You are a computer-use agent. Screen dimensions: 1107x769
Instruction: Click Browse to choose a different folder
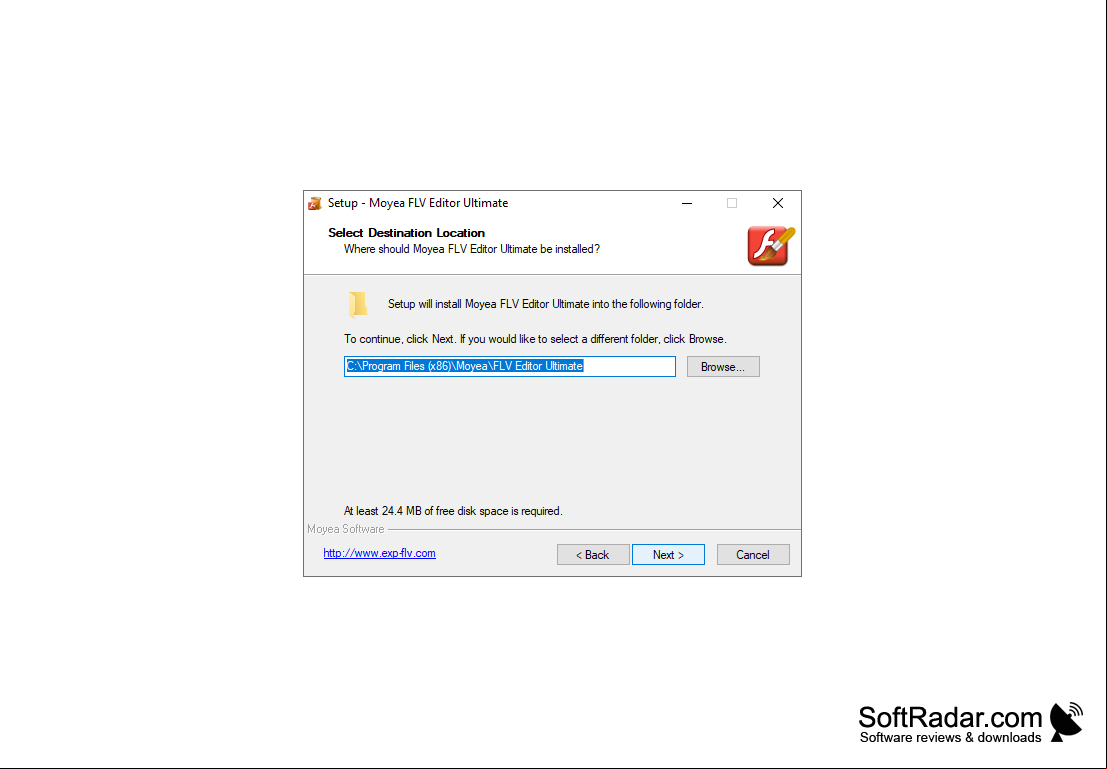click(723, 366)
